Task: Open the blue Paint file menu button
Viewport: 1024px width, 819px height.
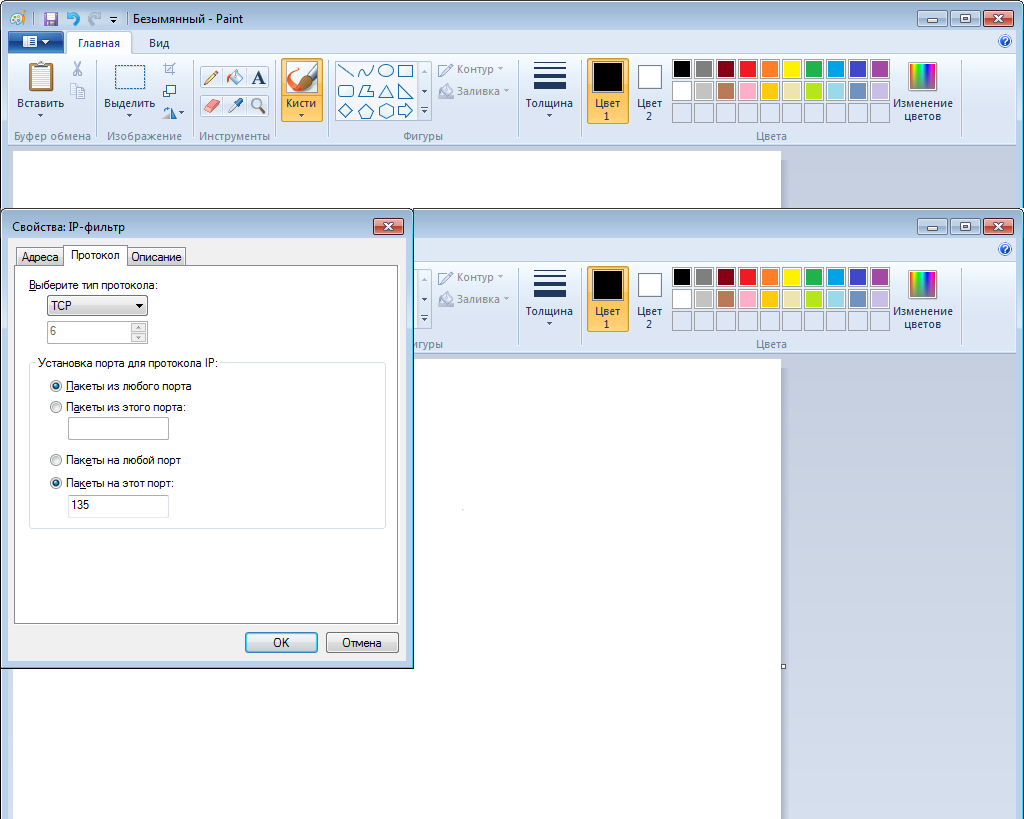Action: (36, 42)
